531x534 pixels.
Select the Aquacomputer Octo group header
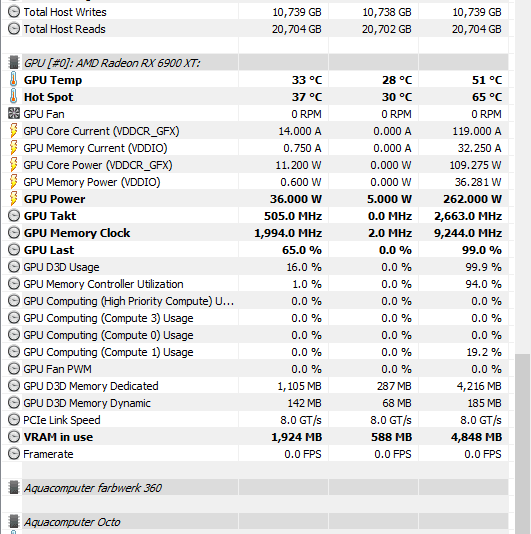click(x=255, y=522)
